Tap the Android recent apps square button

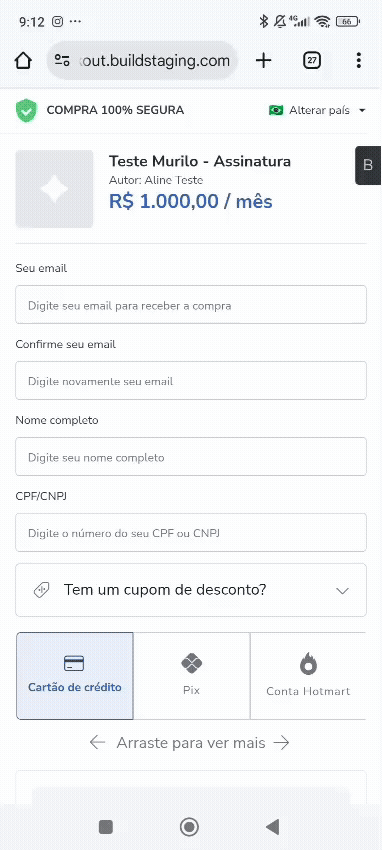click(106, 827)
